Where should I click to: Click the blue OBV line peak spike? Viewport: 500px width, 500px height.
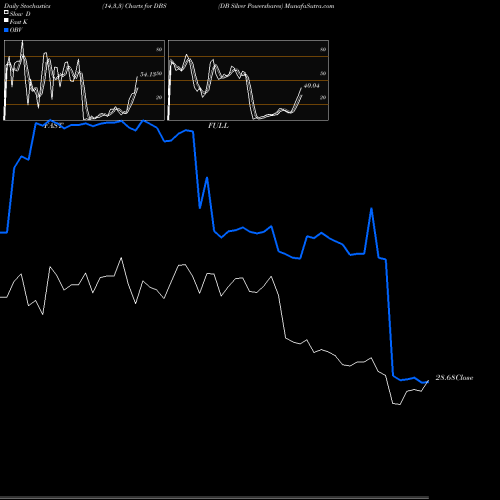(x=371, y=209)
